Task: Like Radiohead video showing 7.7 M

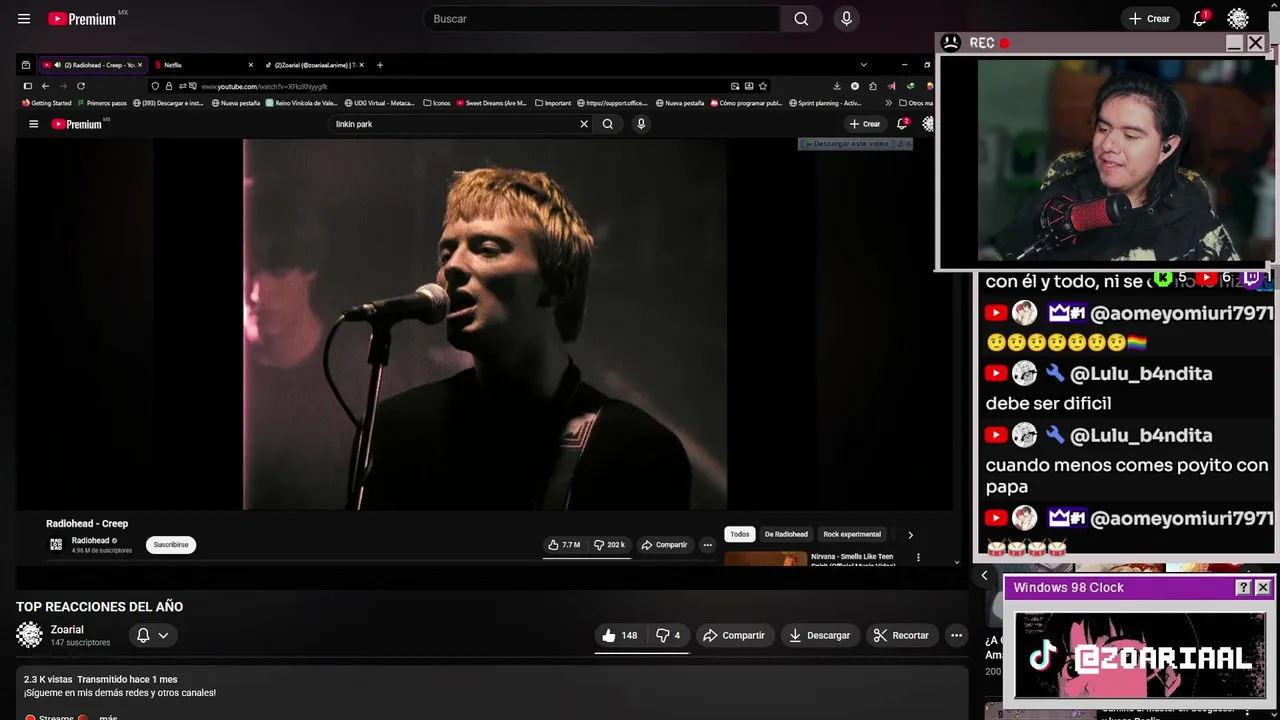Action: [564, 545]
